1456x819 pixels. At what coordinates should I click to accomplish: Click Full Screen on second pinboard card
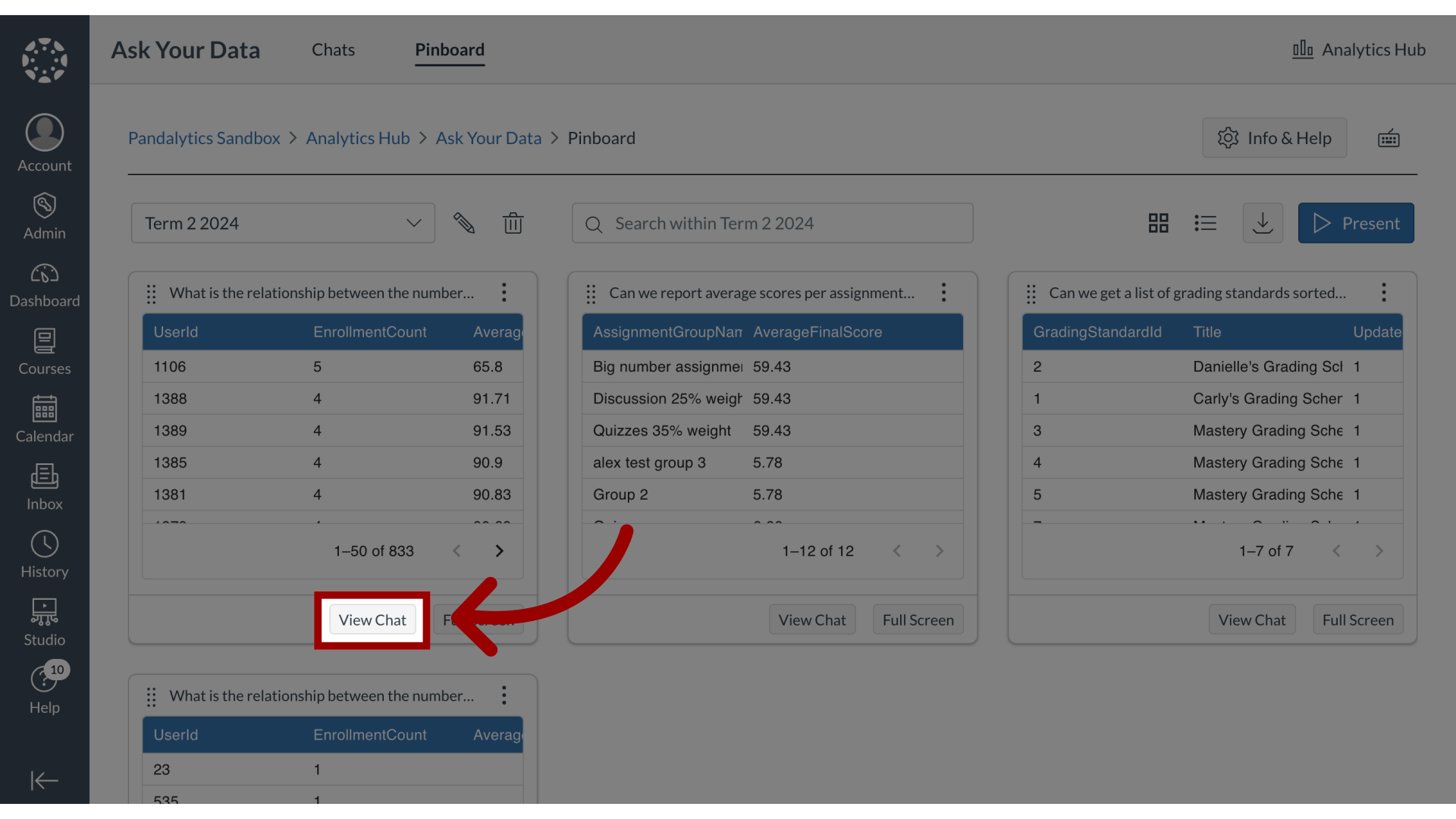click(917, 619)
